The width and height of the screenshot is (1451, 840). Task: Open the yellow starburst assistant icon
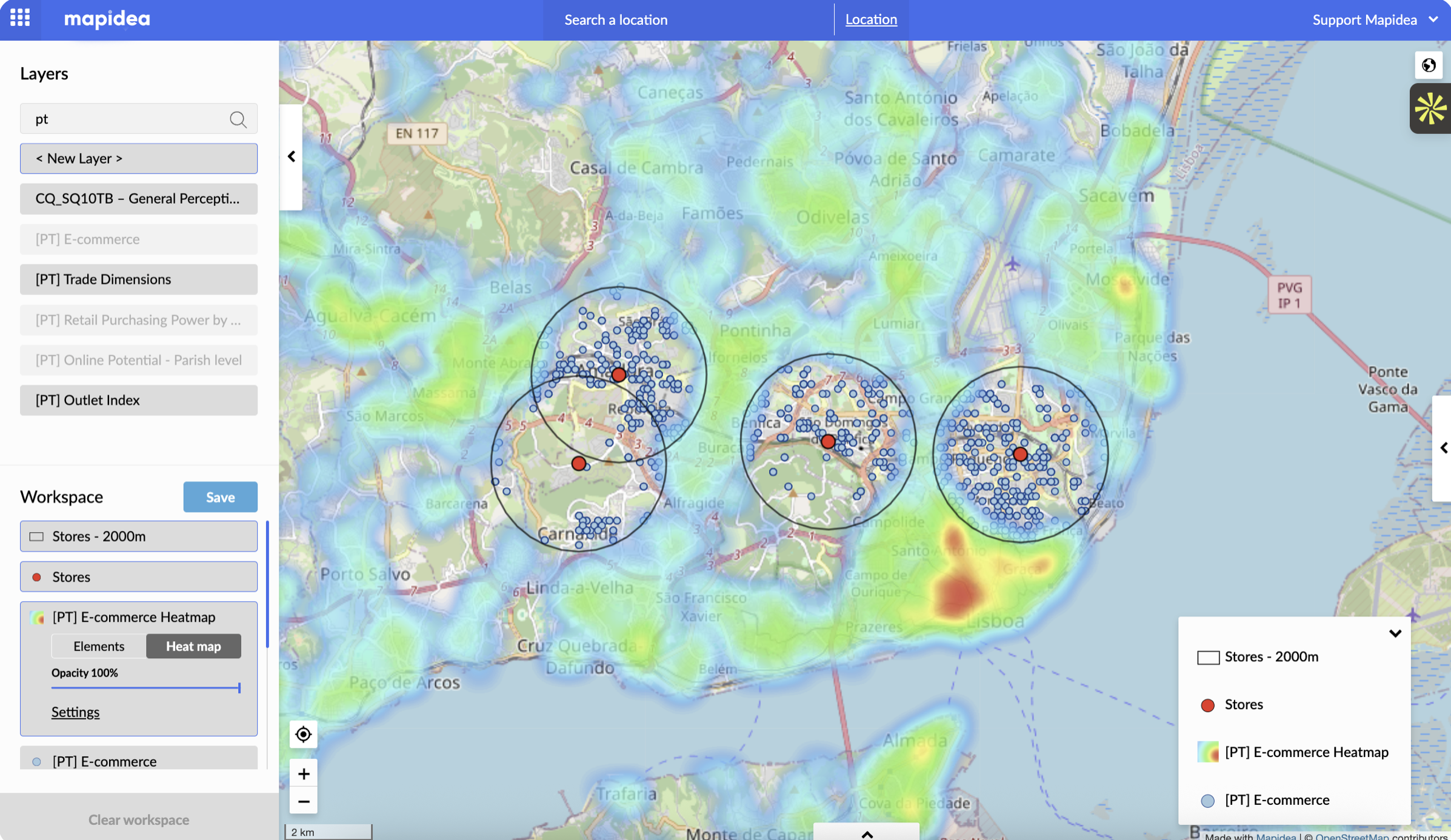(1430, 109)
